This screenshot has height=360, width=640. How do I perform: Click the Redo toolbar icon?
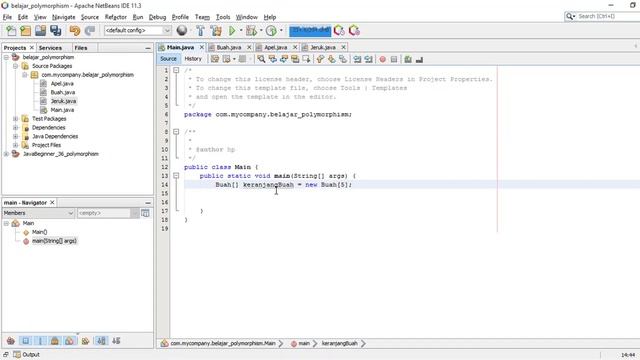(90, 31)
